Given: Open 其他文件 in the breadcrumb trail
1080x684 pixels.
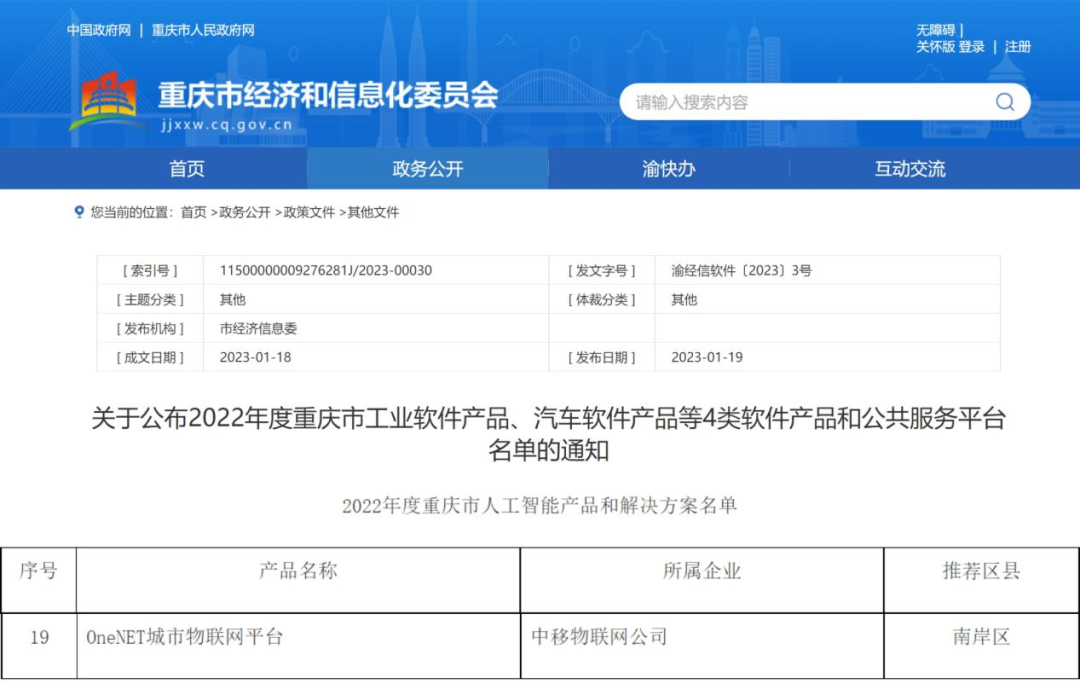Looking at the screenshot, I should click(x=375, y=212).
